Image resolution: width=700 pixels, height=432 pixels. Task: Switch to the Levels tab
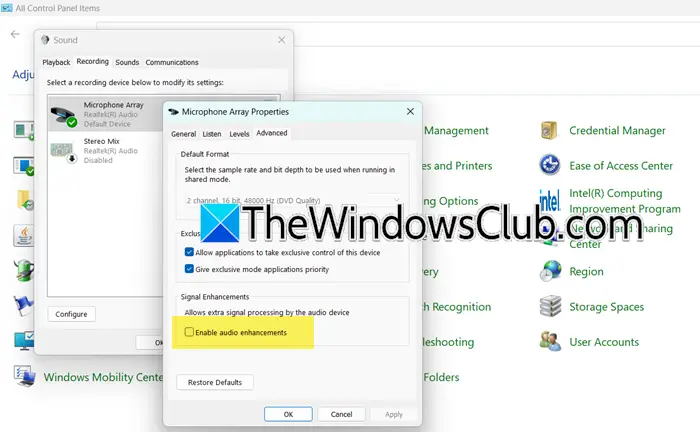point(239,134)
